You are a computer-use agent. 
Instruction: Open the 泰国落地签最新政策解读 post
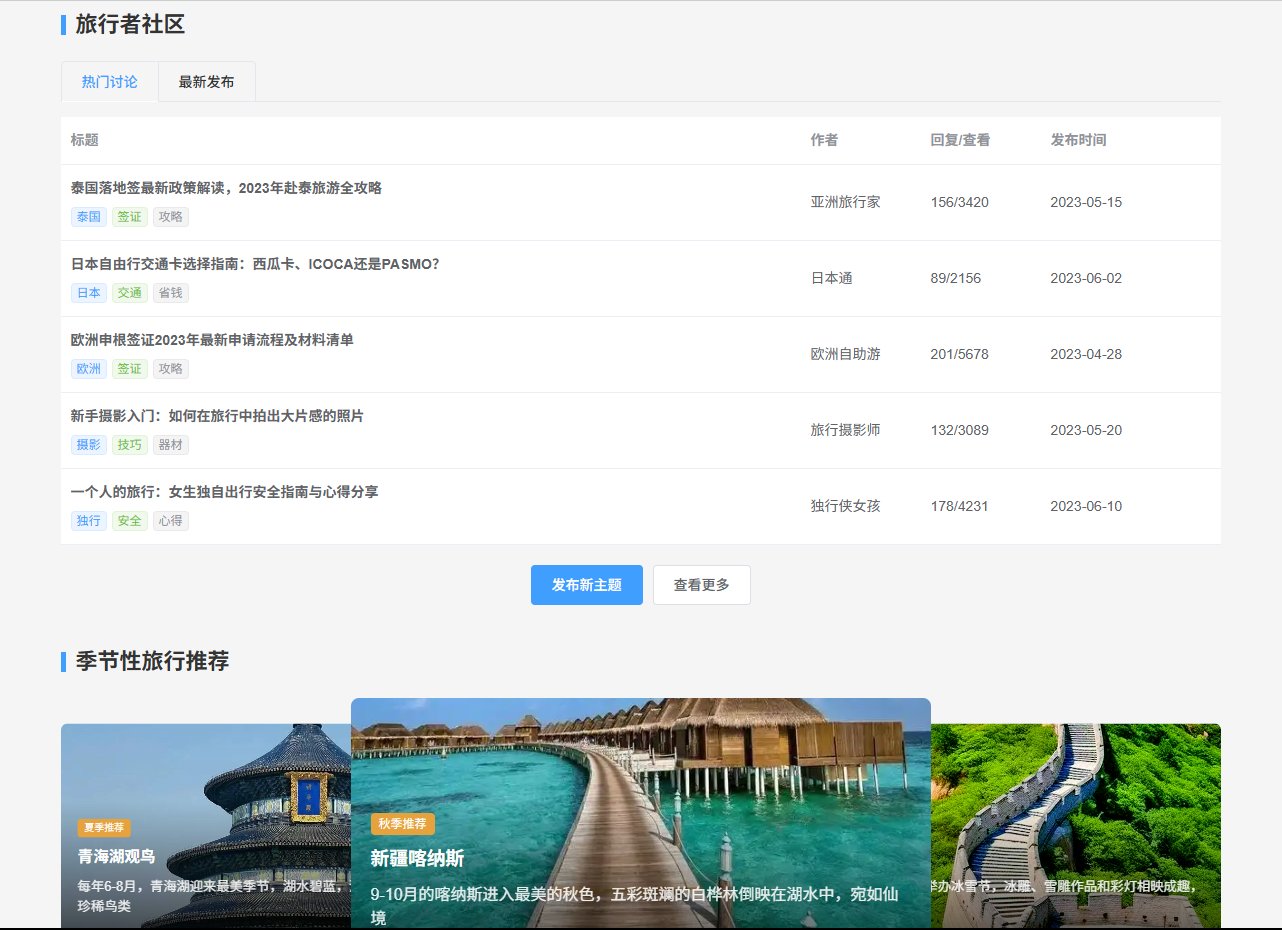pos(226,188)
